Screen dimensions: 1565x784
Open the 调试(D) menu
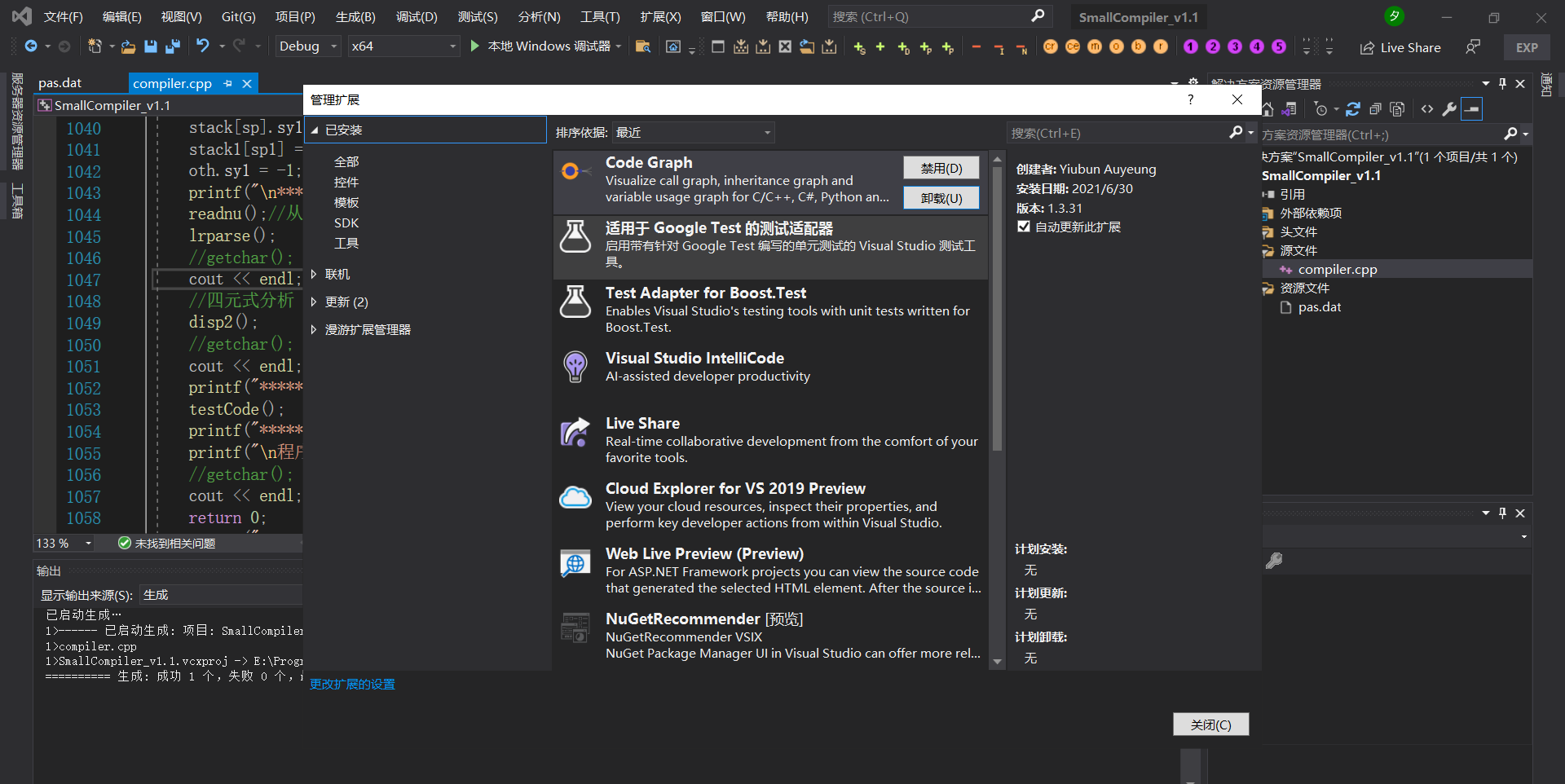pos(417,16)
